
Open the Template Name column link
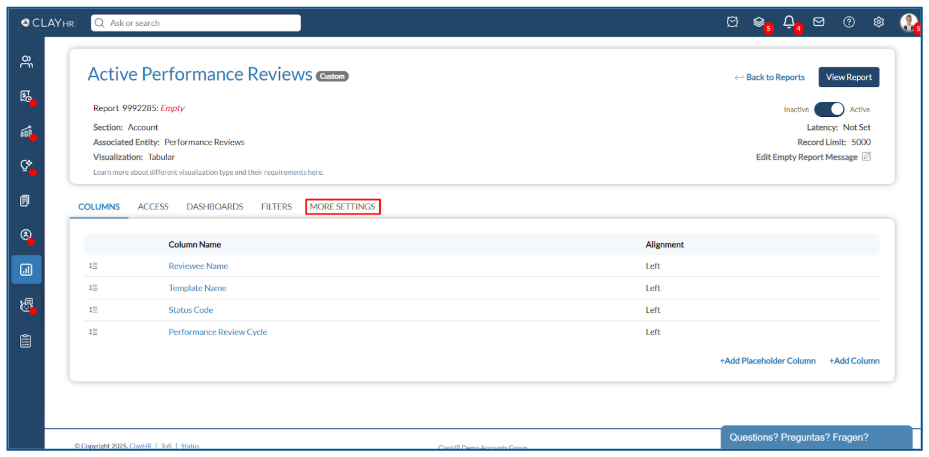pos(197,288)
